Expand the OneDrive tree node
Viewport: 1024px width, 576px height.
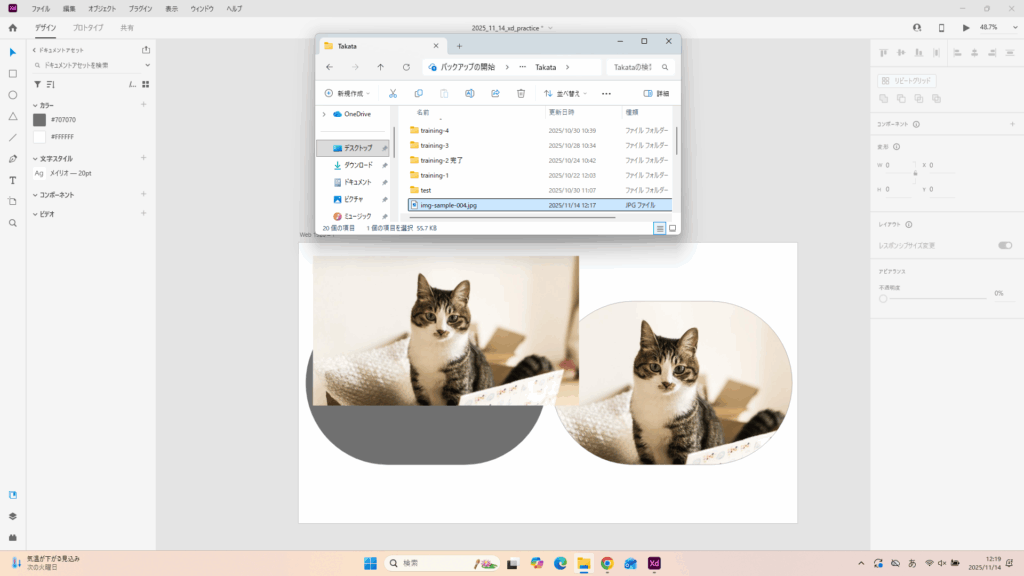pyautogui.click(x=323, y=114)
